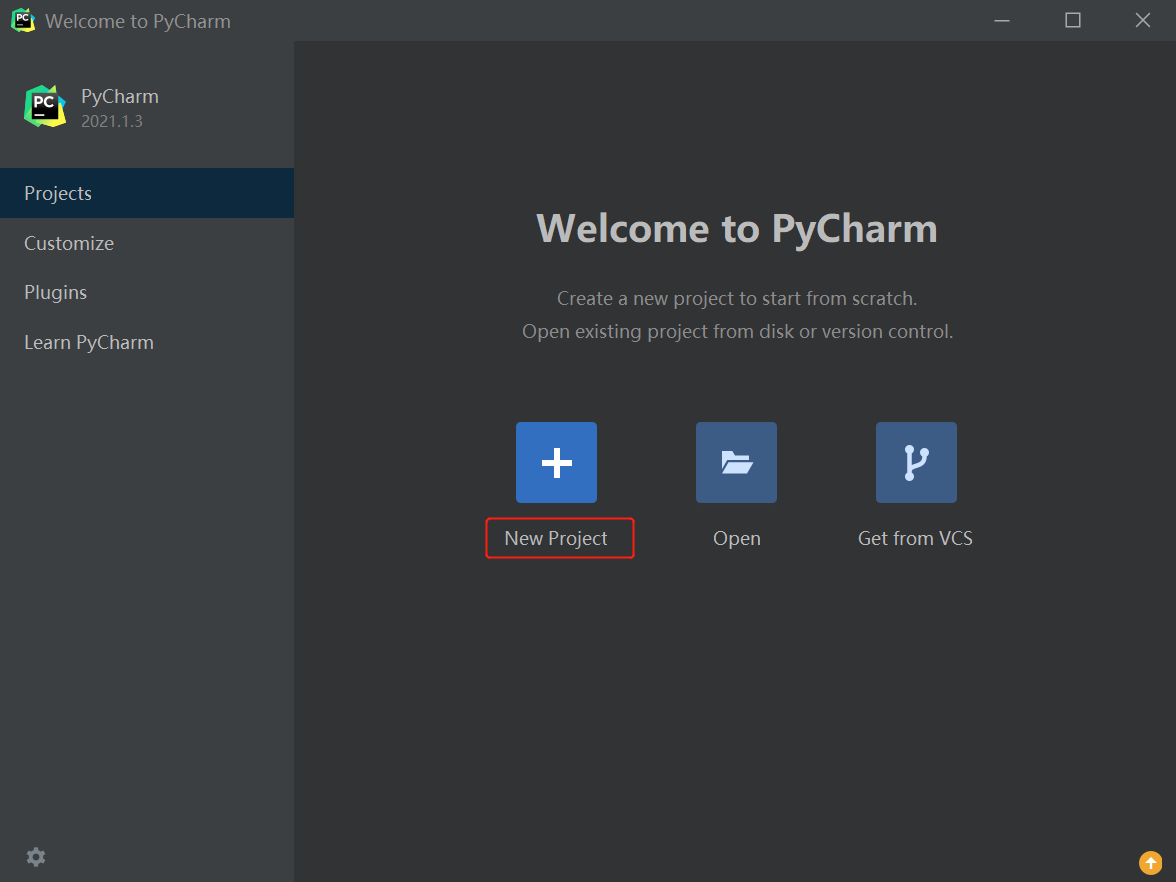
Task: Go to the Learn PyCharm tab
Action: pyautogui.click(x=147, y=342)
